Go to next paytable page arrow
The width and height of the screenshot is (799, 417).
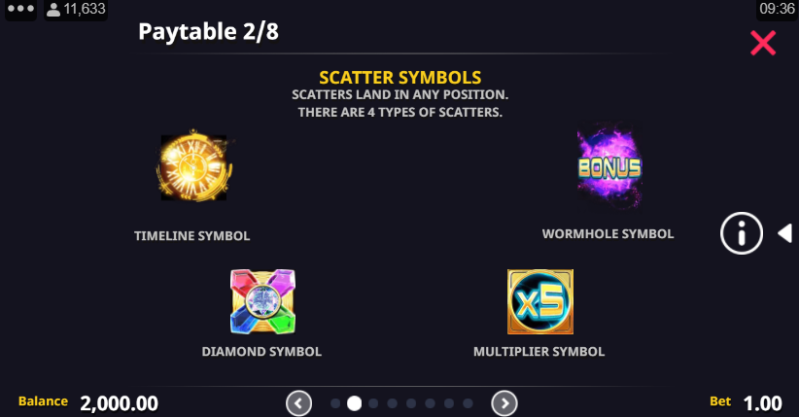tap(504, 404)
